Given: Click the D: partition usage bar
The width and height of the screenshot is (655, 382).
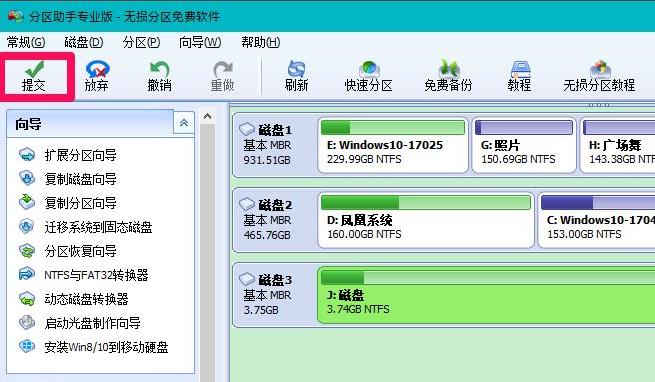Looking at the screenshot, I should coord(426,203).
